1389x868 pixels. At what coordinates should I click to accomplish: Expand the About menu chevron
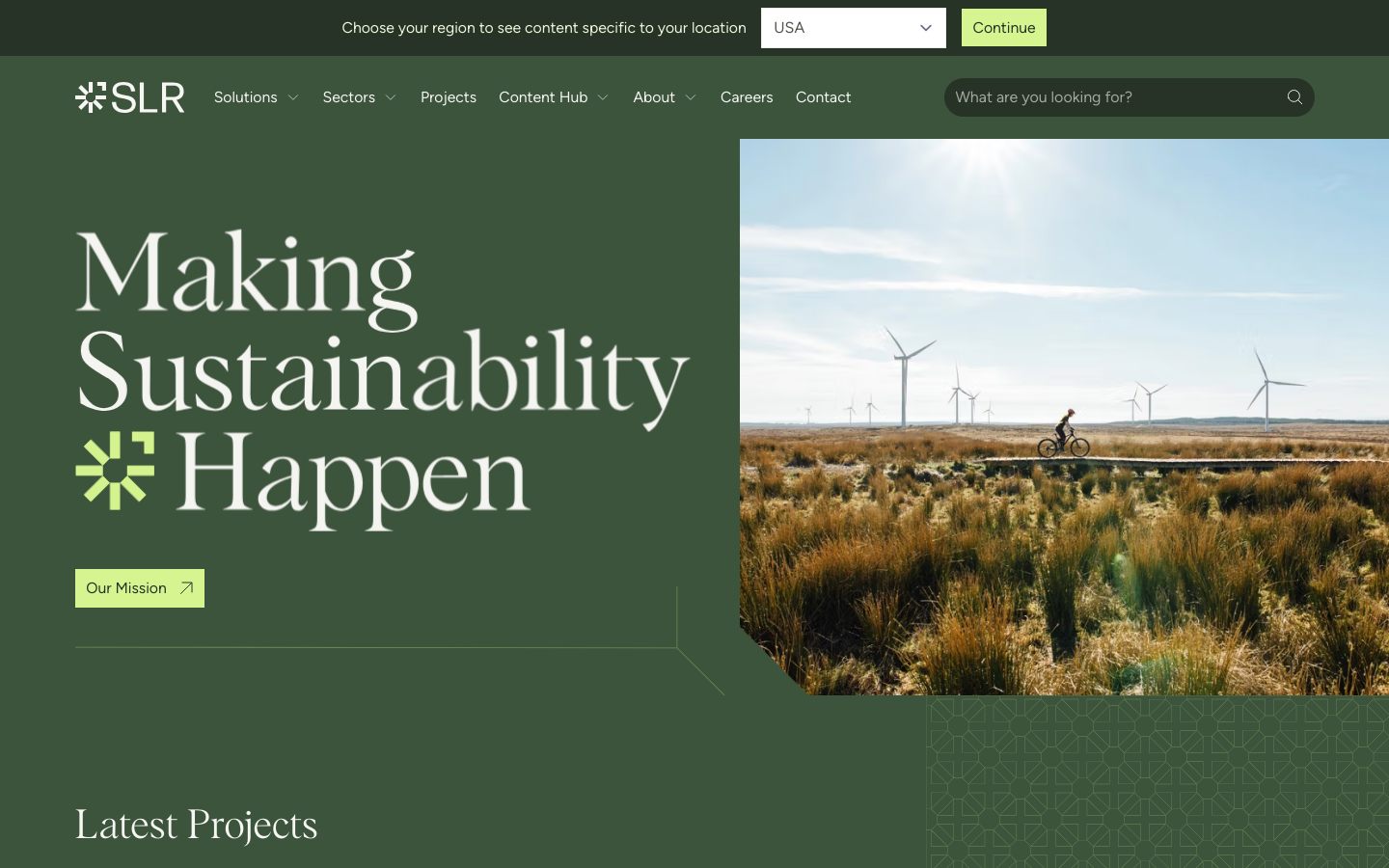point(691,97)
